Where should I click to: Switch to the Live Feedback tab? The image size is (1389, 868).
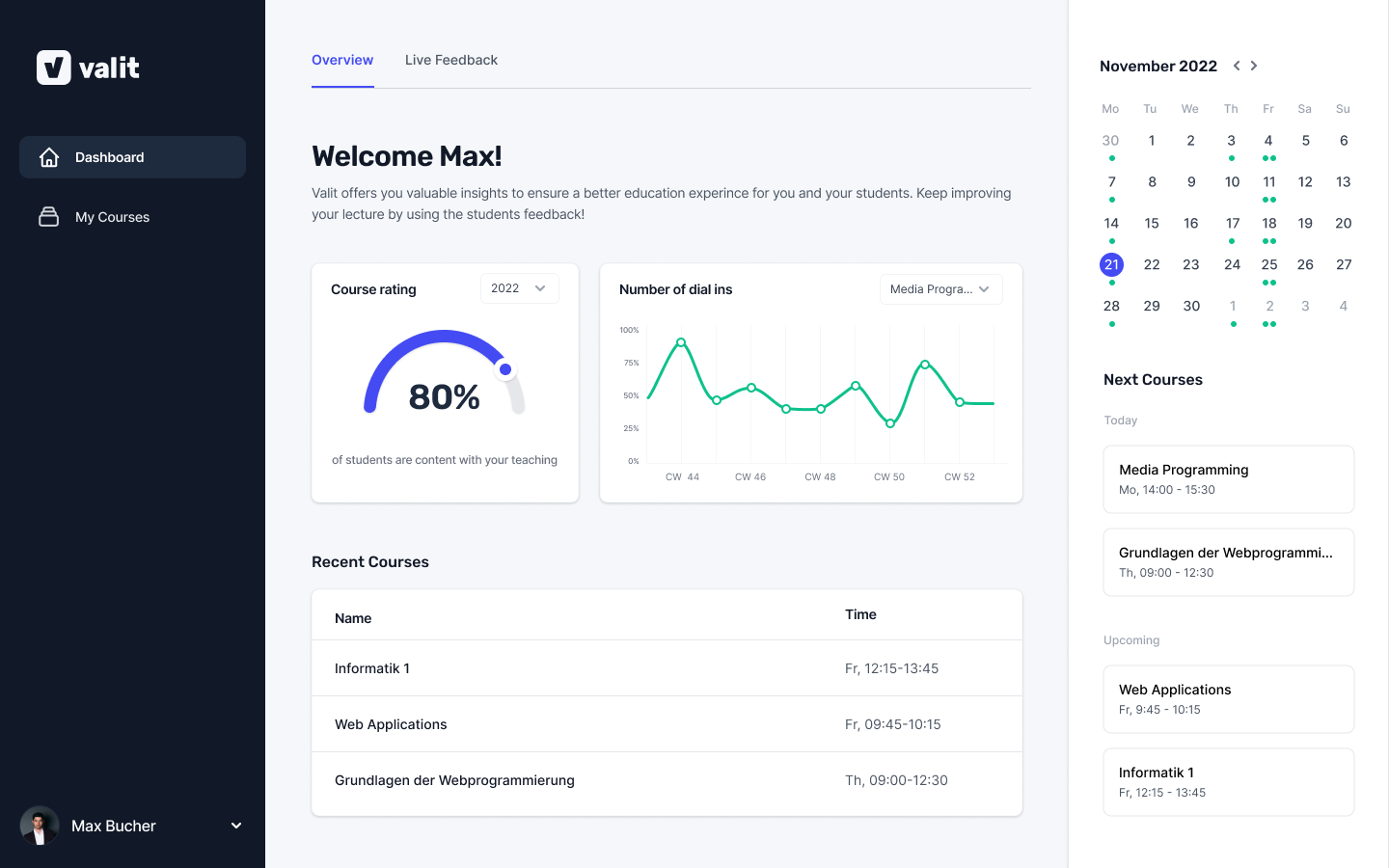(451, 60)
